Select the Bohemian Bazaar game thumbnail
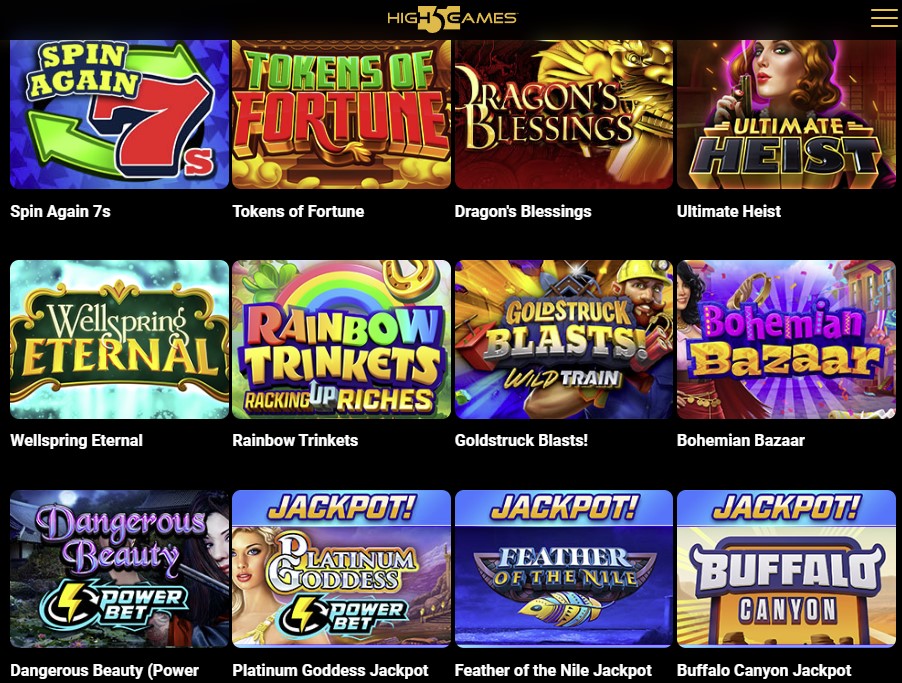The height and width of the screenshot is (683, 902). (x=786, y=339)
